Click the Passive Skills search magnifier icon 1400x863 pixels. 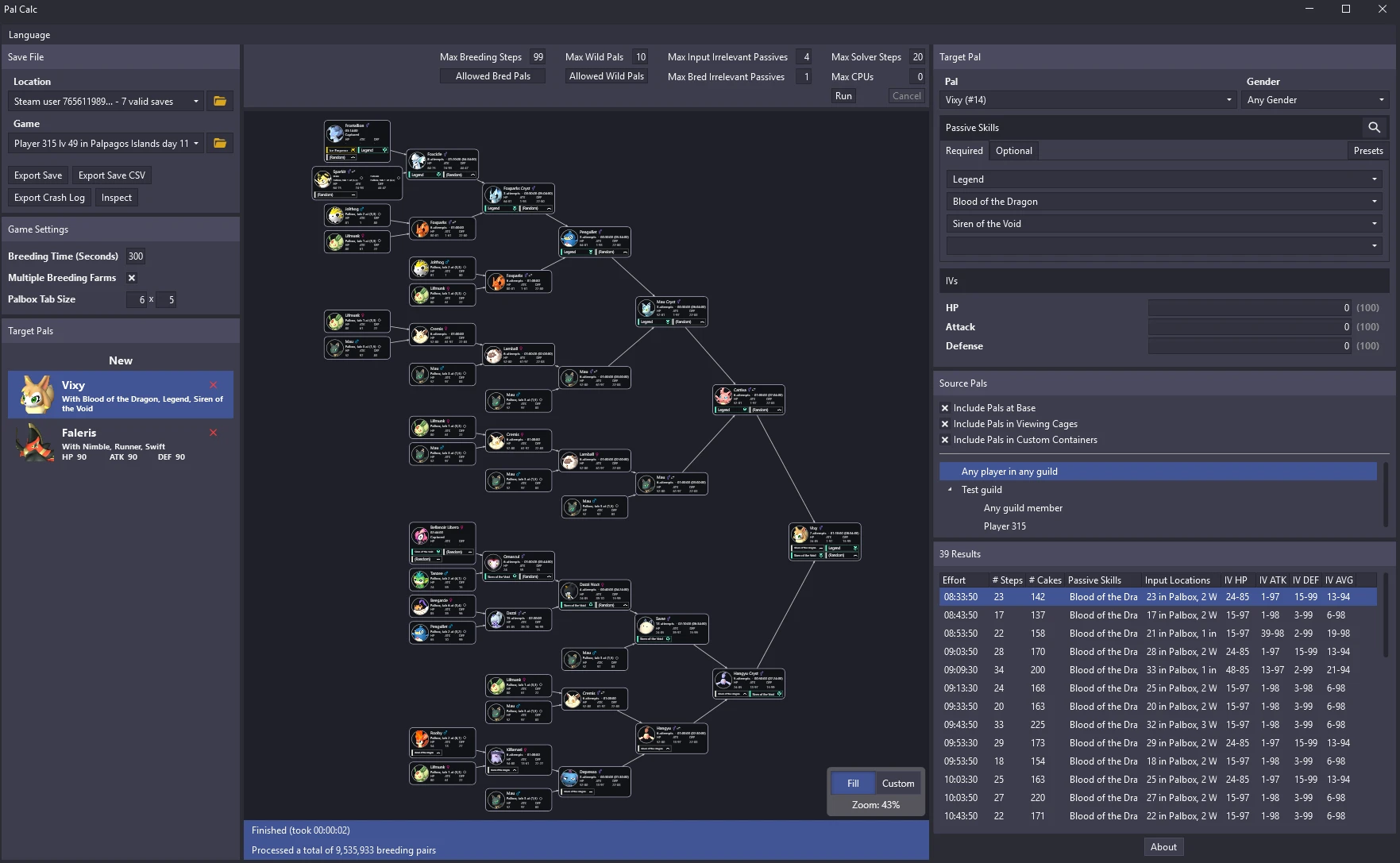coord(1374,128)
